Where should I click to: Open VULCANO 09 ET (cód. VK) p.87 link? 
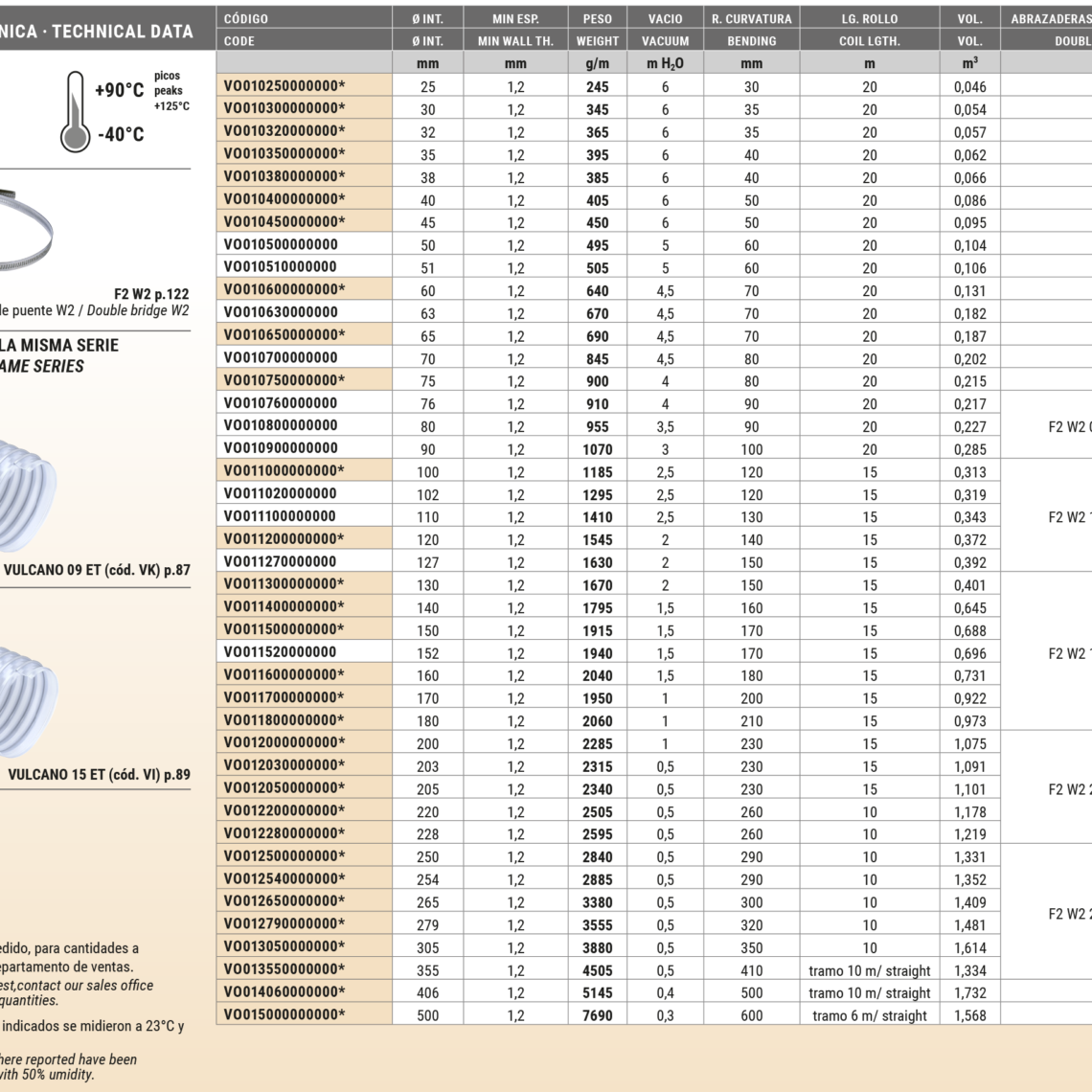[x=97, y=570]
